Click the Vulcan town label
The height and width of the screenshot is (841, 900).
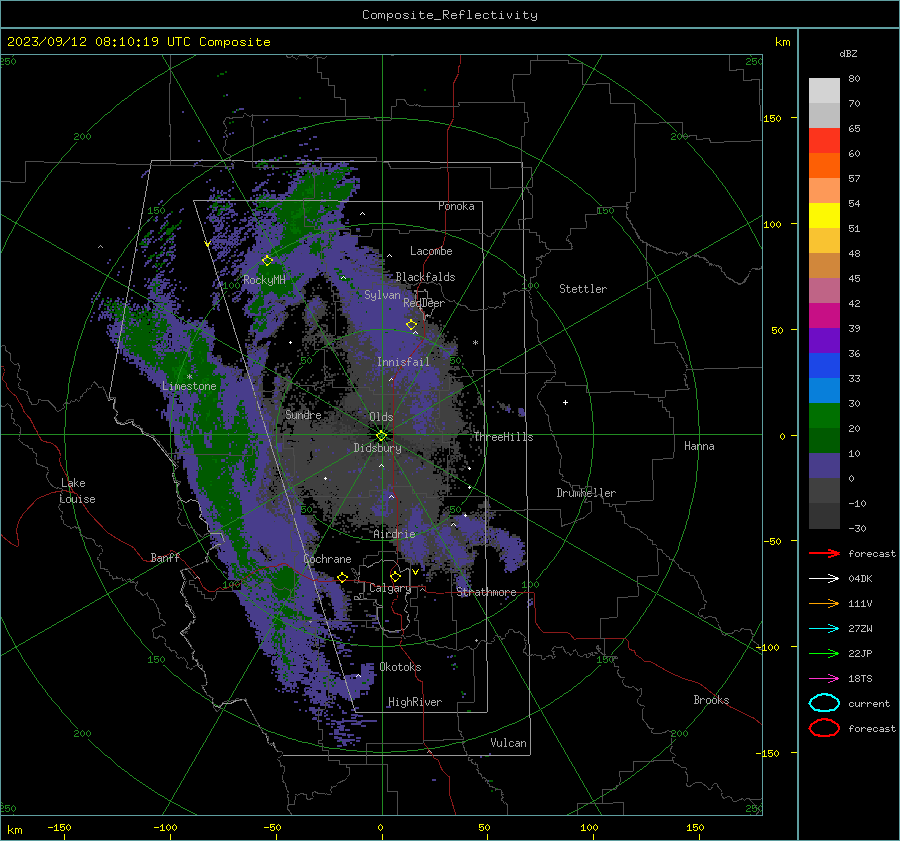(508, 743)
